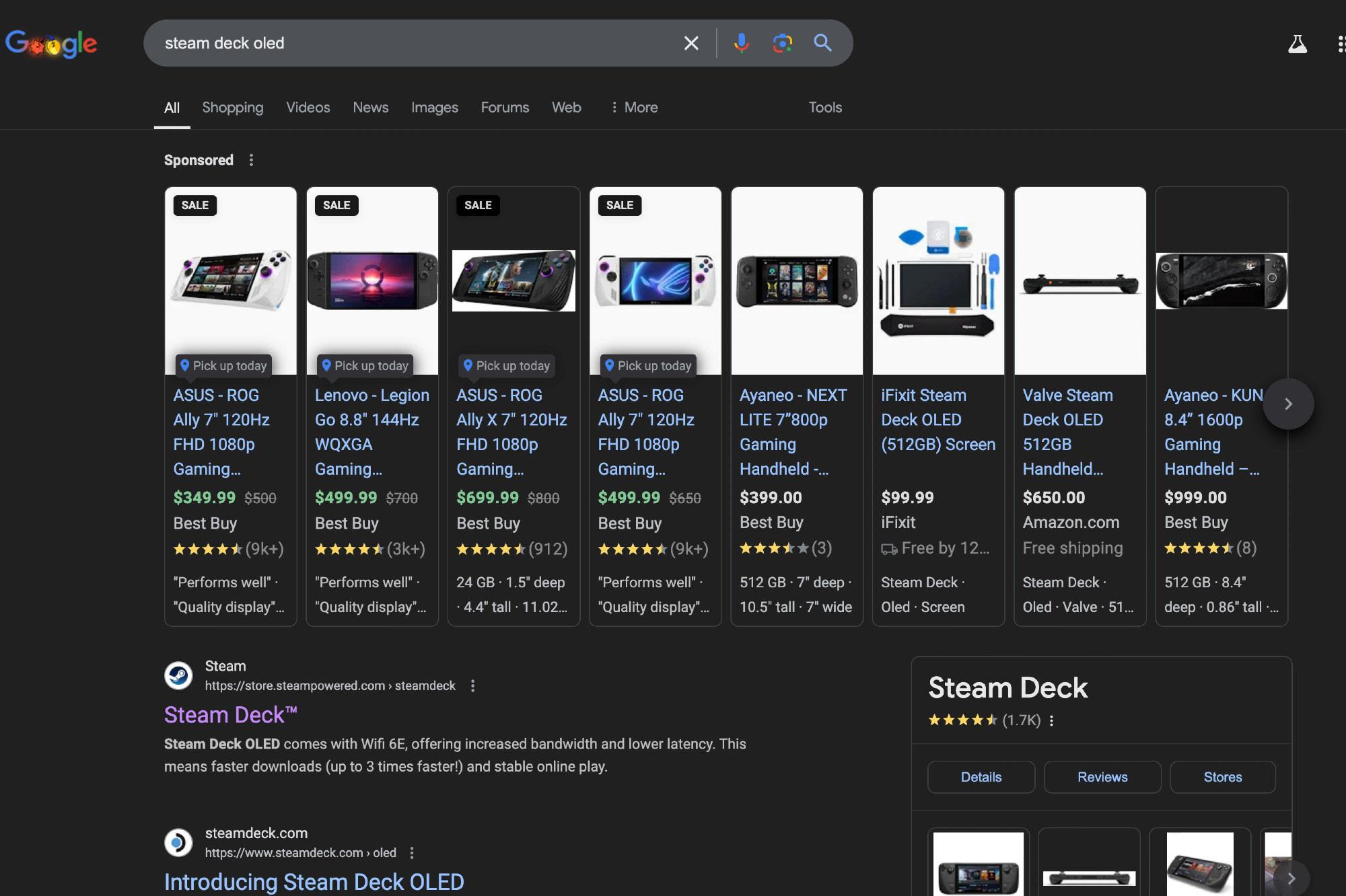Screen dimensions: 1346x896
Task: Open Google Lens image search icon
Action: click(782, 43)
